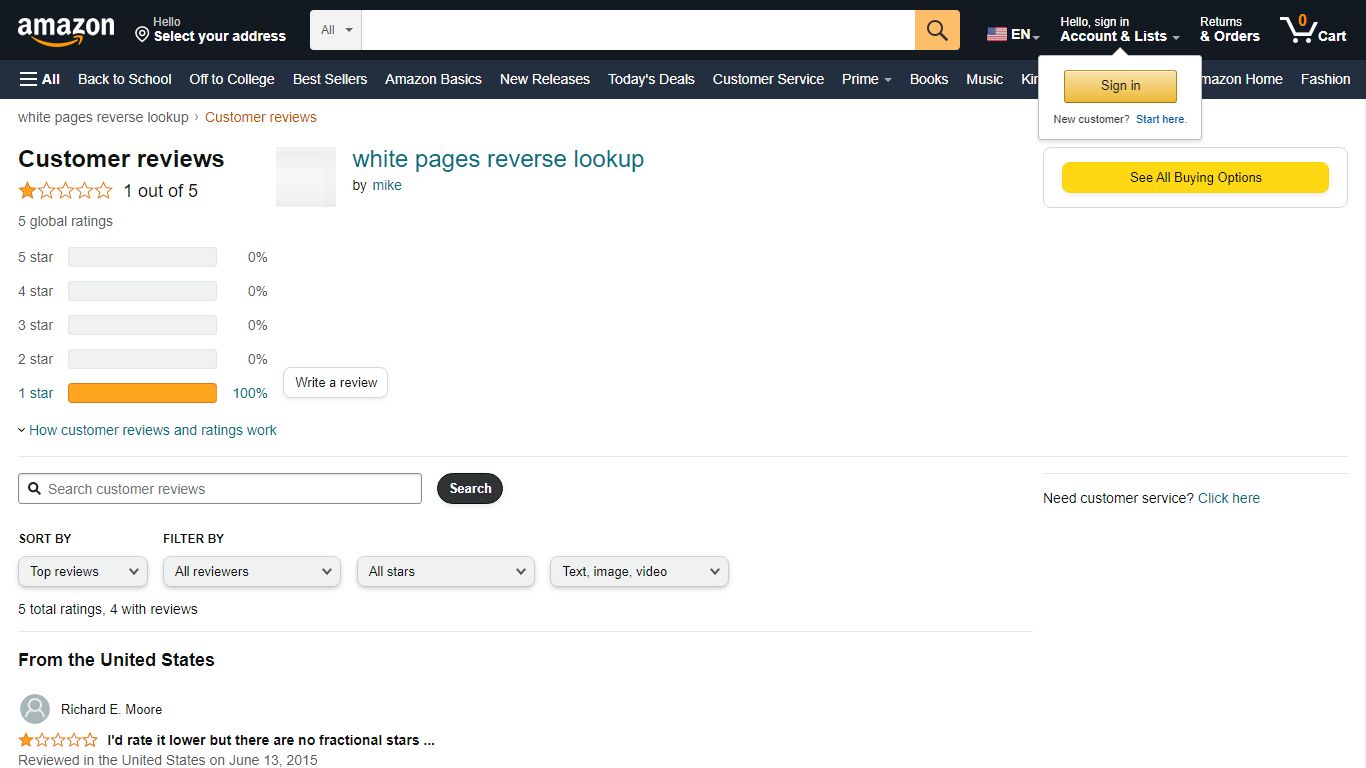
Task: Click the 5 total ratings, 4 with reviews text
Action: tap(108, 609)
